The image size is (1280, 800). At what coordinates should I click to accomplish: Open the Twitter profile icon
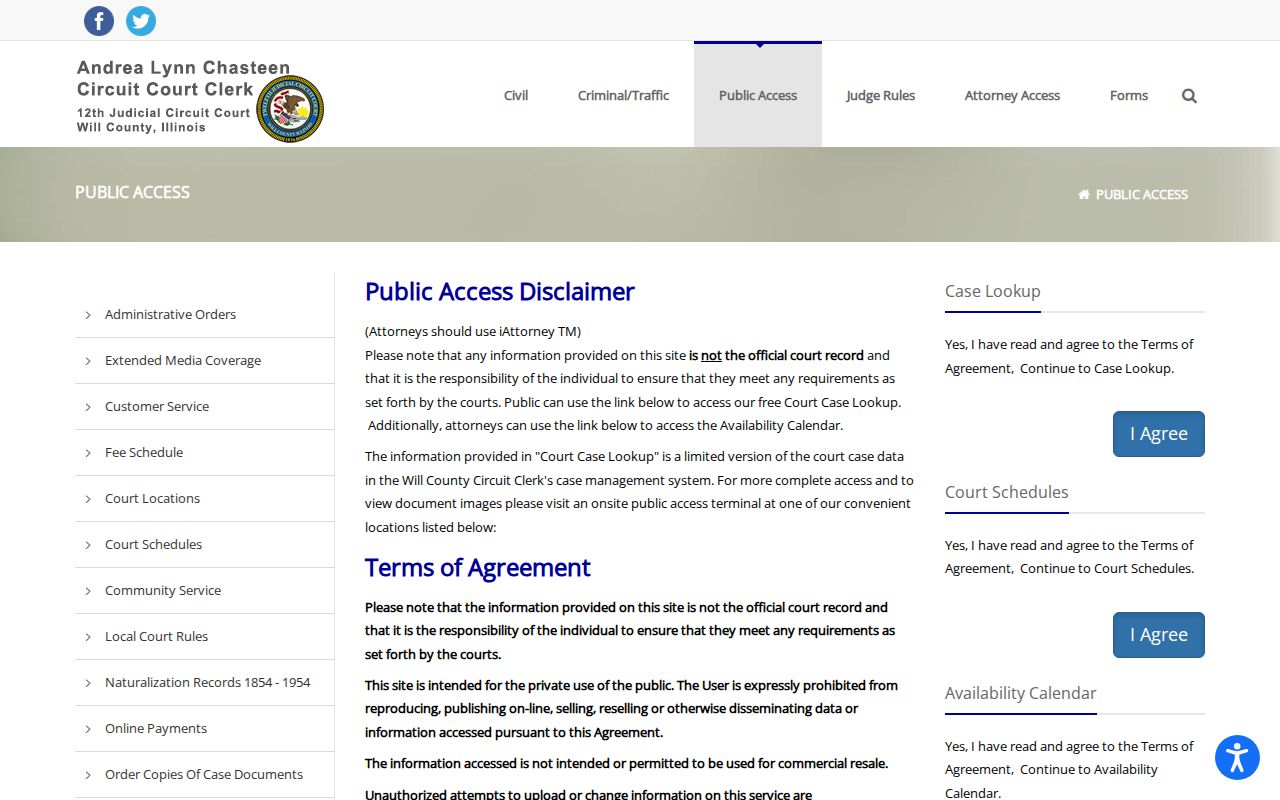coord(141,21)
